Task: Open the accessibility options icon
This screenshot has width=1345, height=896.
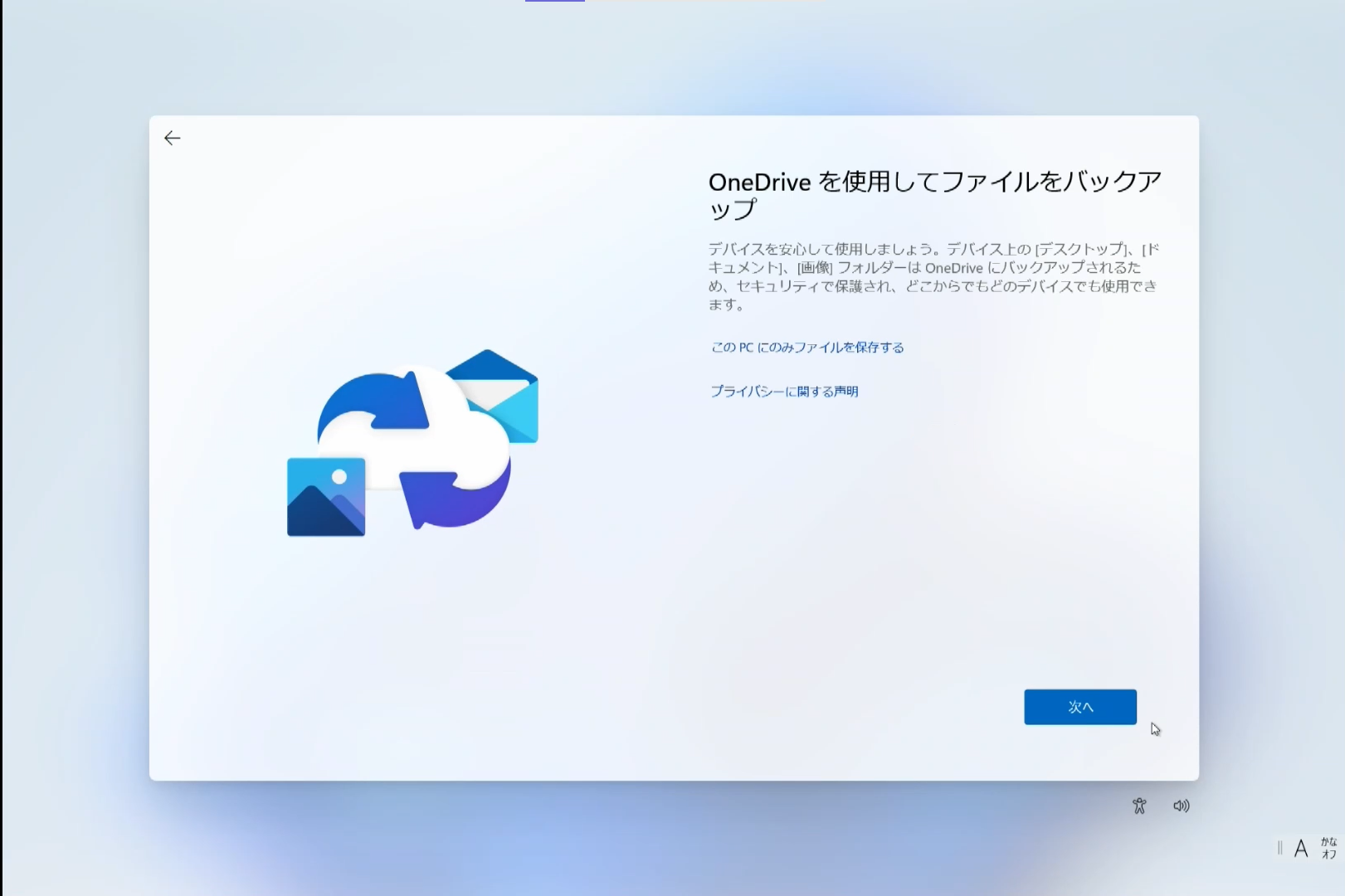Action: coord(1139,806)
